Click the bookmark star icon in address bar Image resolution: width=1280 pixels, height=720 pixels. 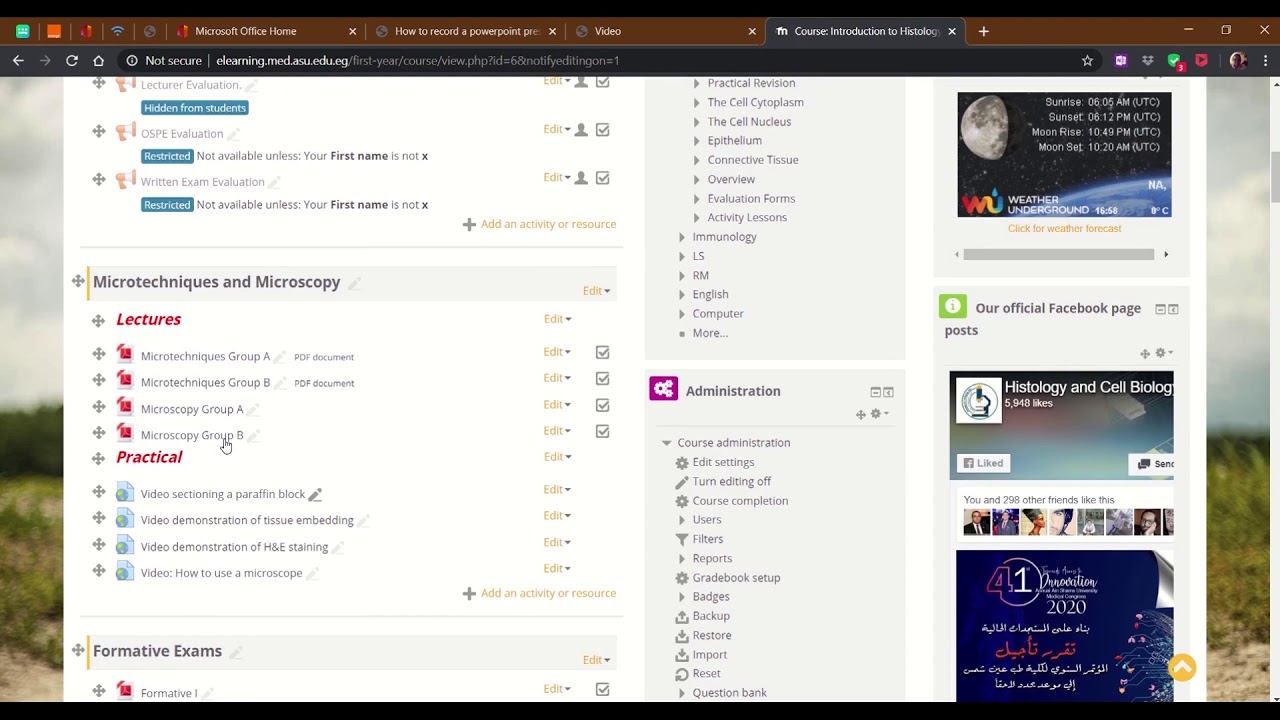pyautogui.click(x=1087, y=60)
